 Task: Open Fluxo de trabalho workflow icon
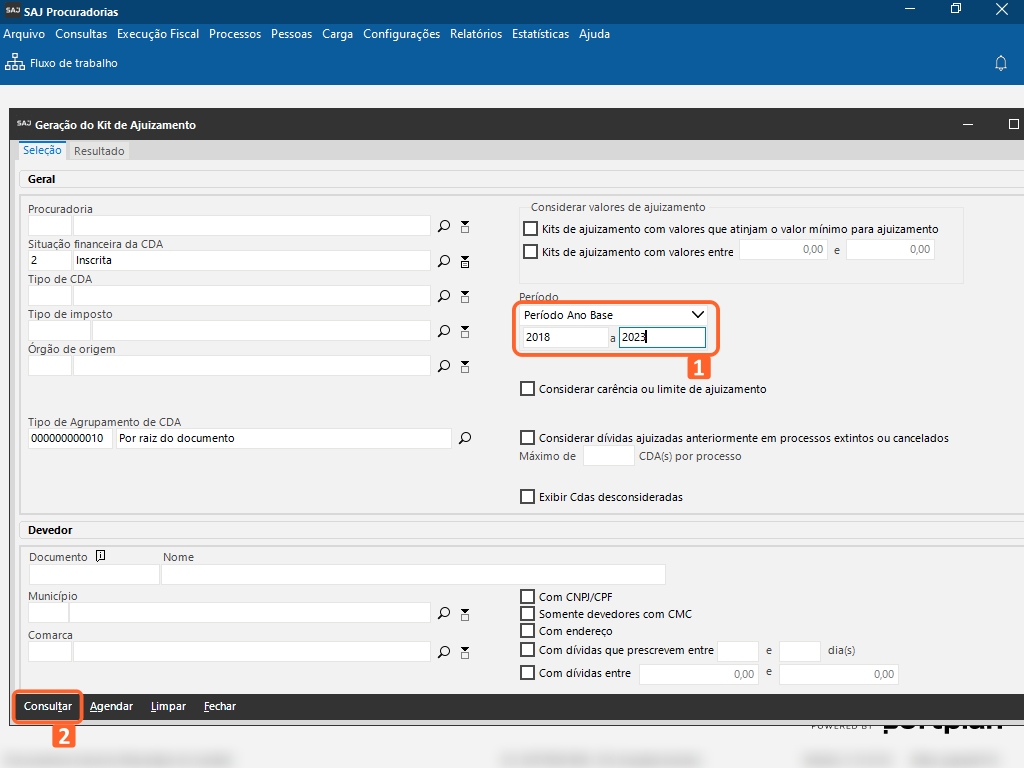point(15,63)
